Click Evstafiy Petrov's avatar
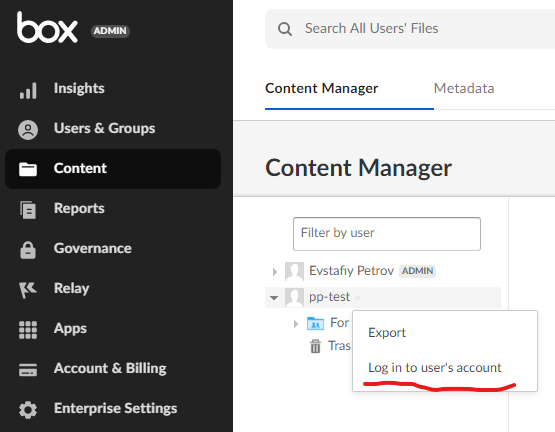 [x=294, y=271]
